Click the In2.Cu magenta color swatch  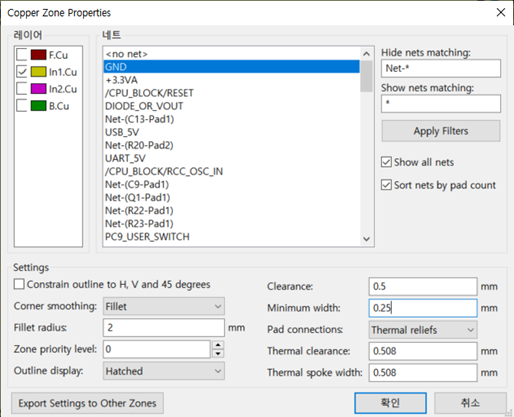[x=38, y=89]
